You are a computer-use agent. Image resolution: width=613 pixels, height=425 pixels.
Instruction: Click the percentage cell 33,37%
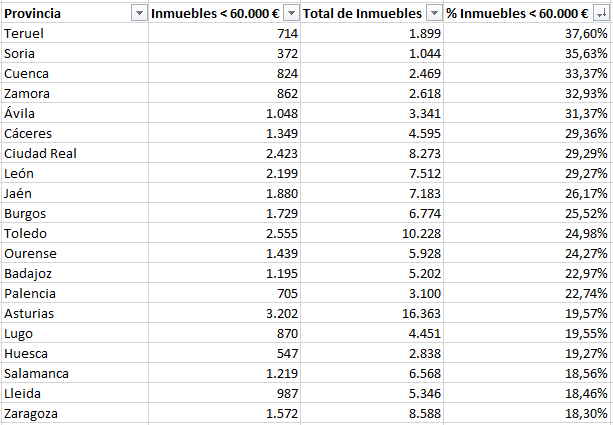tap(527, 73)
